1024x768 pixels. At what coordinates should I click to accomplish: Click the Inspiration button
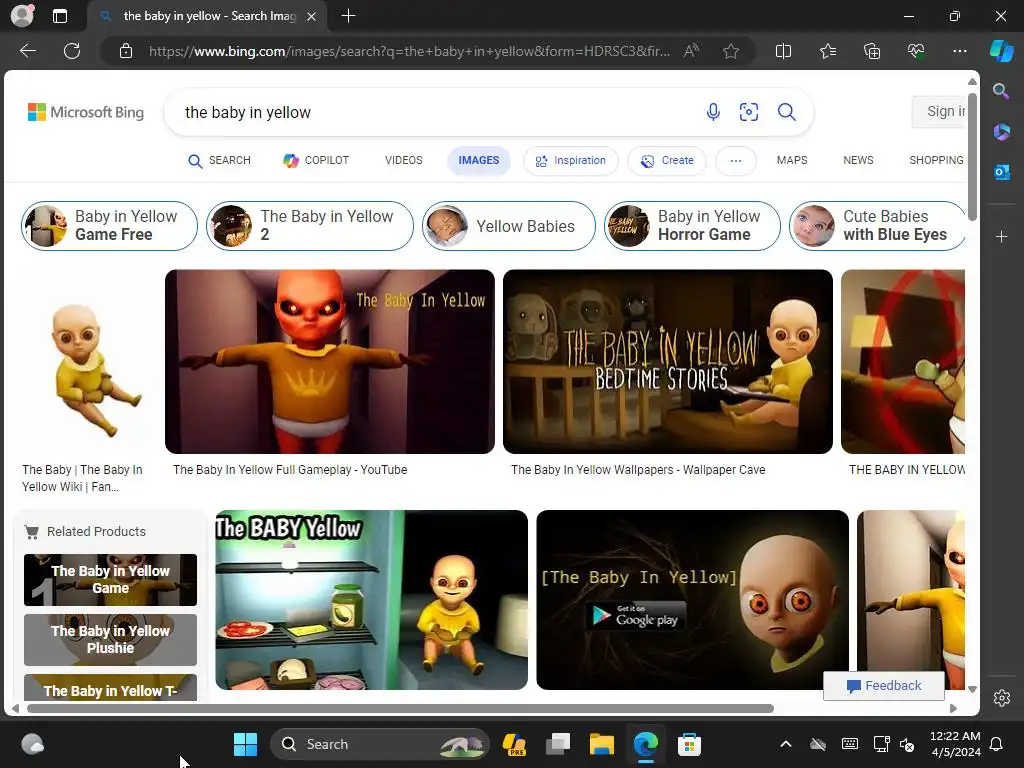pyautogui.click(x=571, y=161)
